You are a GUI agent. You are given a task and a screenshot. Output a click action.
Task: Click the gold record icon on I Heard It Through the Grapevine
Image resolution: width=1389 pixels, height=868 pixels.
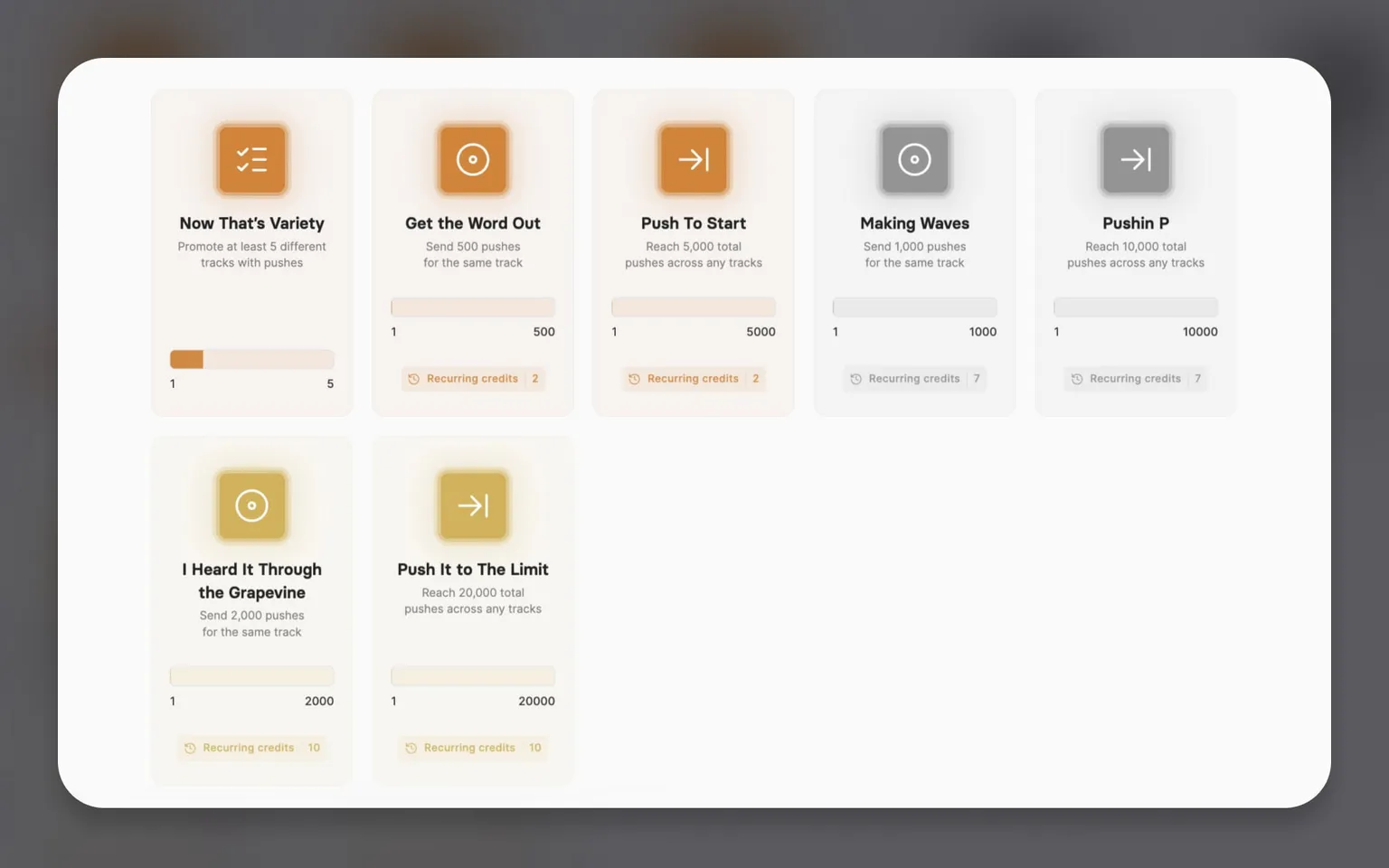pyautogui.click(x=251, y=505)
